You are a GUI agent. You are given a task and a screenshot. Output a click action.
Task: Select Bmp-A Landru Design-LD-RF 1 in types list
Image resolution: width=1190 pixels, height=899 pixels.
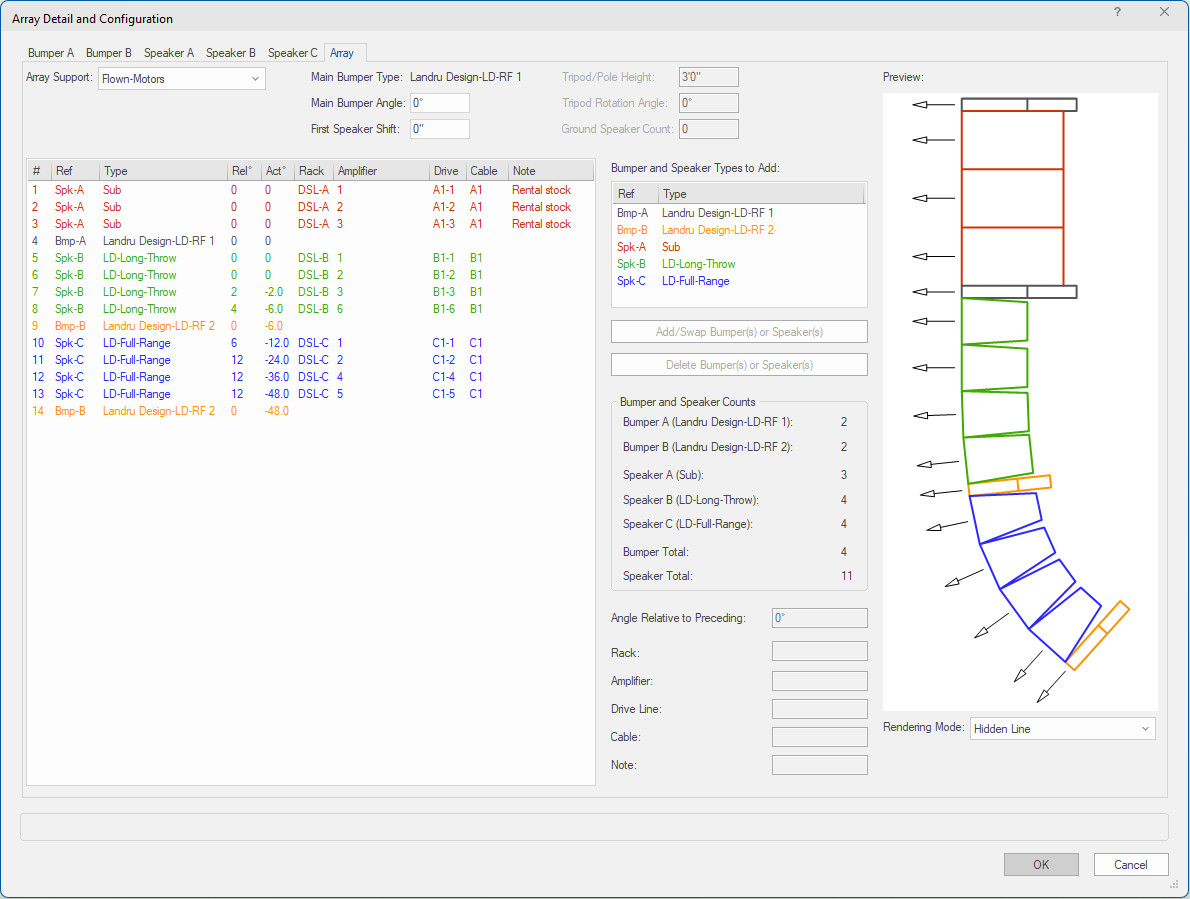(739, 213)
